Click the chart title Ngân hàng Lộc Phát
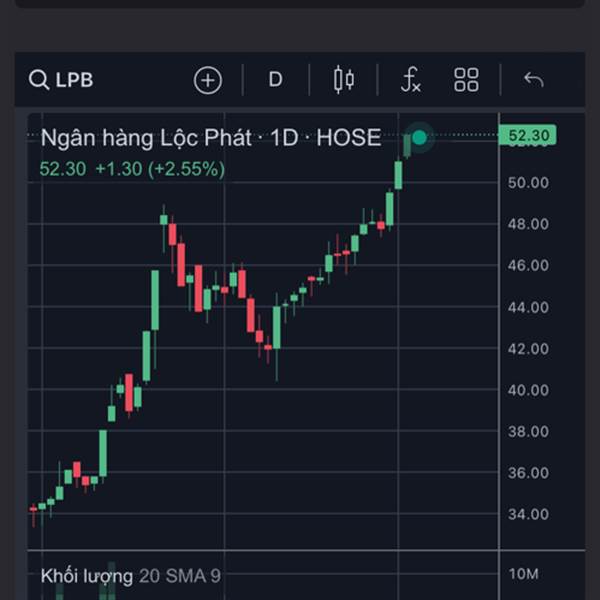 (146, 137)
